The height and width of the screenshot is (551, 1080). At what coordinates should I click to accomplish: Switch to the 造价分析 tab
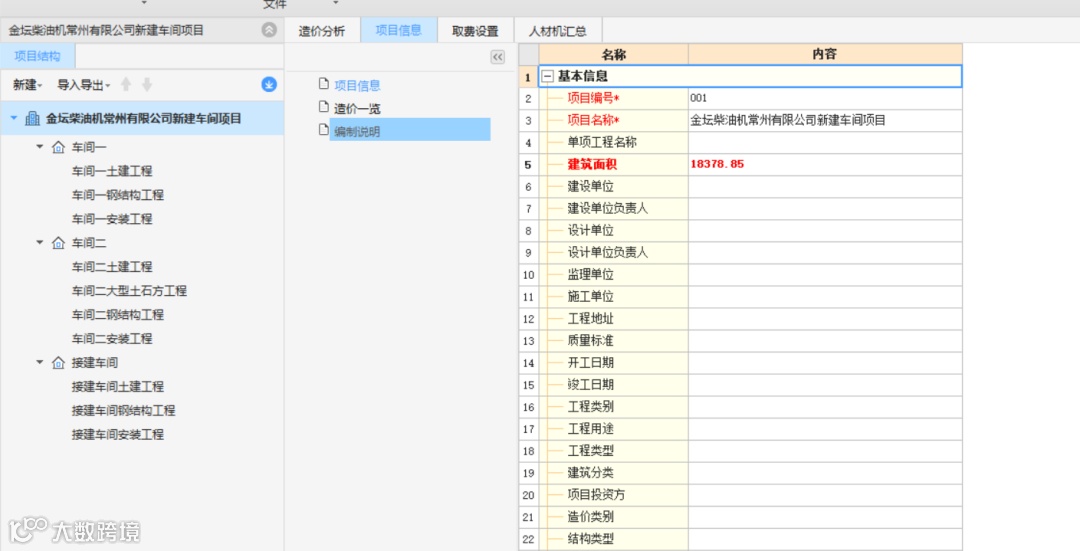322,31
